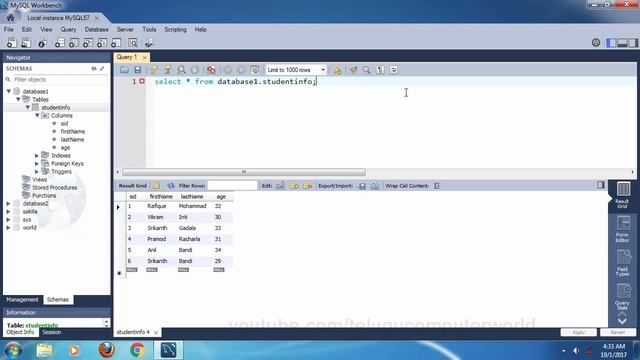Open the Limit to 1000 rows dropdown
Image resolution: width=640 pixels, height=360 pixels.
coord(296,70)
